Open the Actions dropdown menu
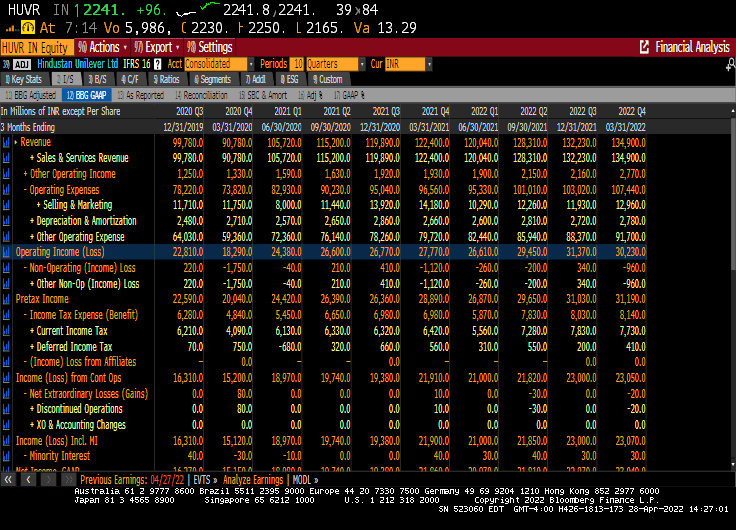The height and width of the screenshot is (530, 736). click(102, 47)
